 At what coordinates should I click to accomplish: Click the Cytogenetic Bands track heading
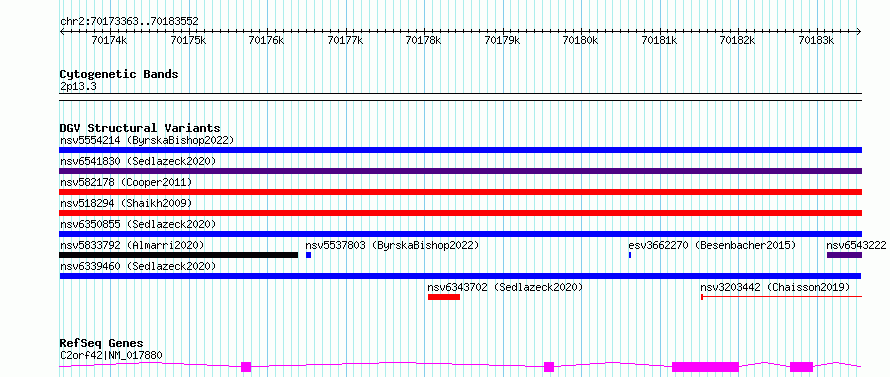[119, 74]
